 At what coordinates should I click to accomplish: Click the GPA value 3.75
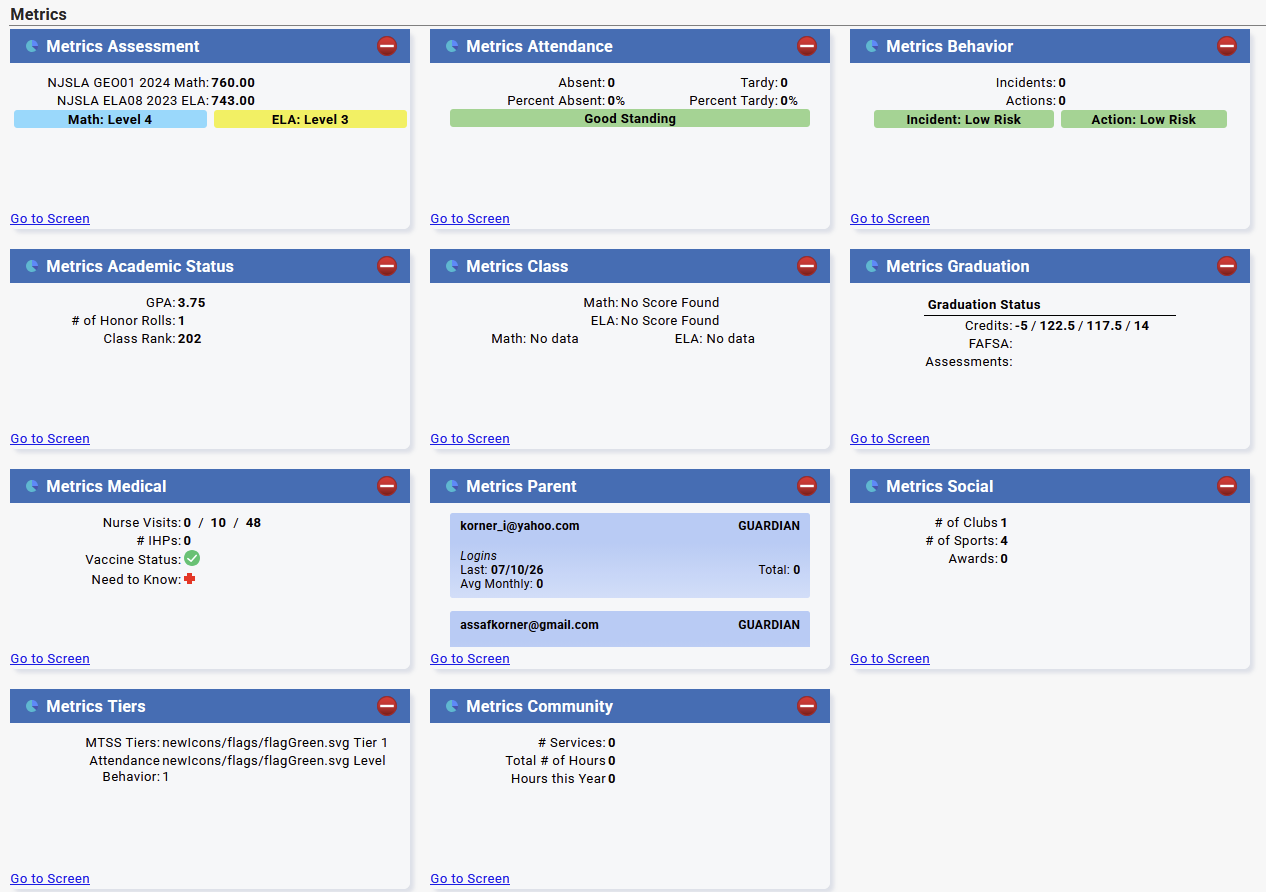click(192, 303)
